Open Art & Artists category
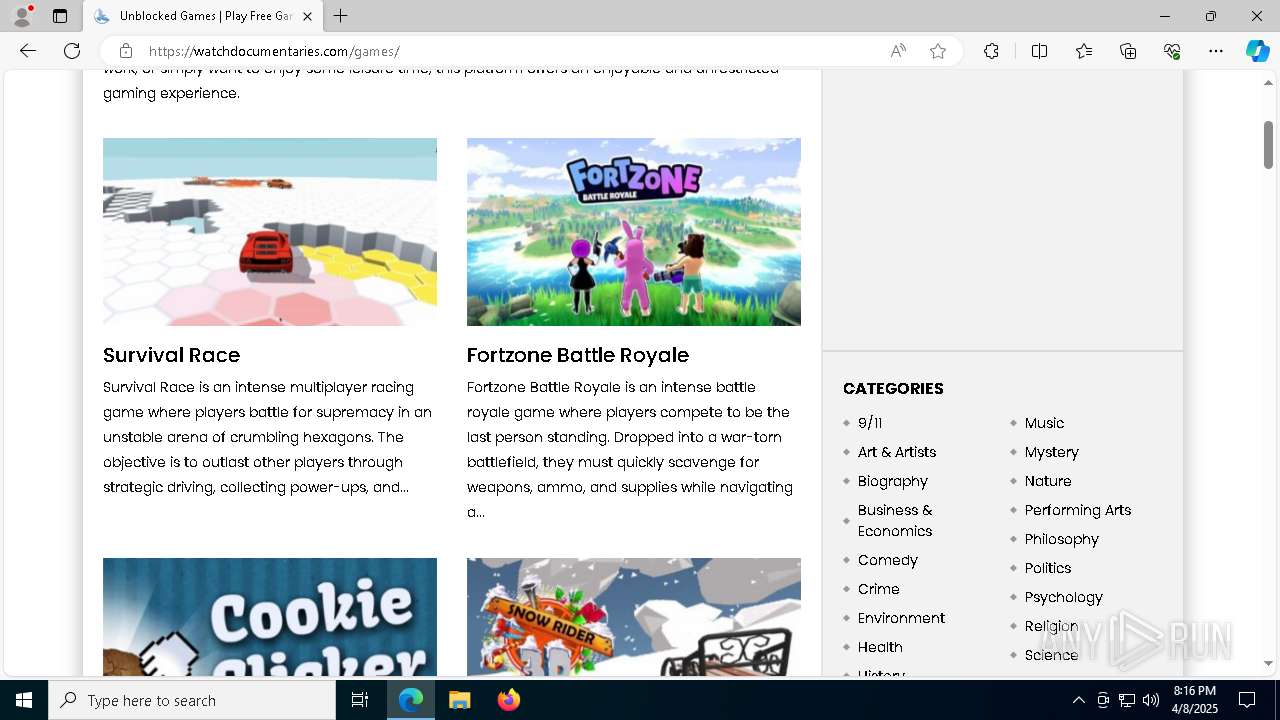The height and width of the screenshot is (720, 1280). pyautogui.click(x=897, y=452)
